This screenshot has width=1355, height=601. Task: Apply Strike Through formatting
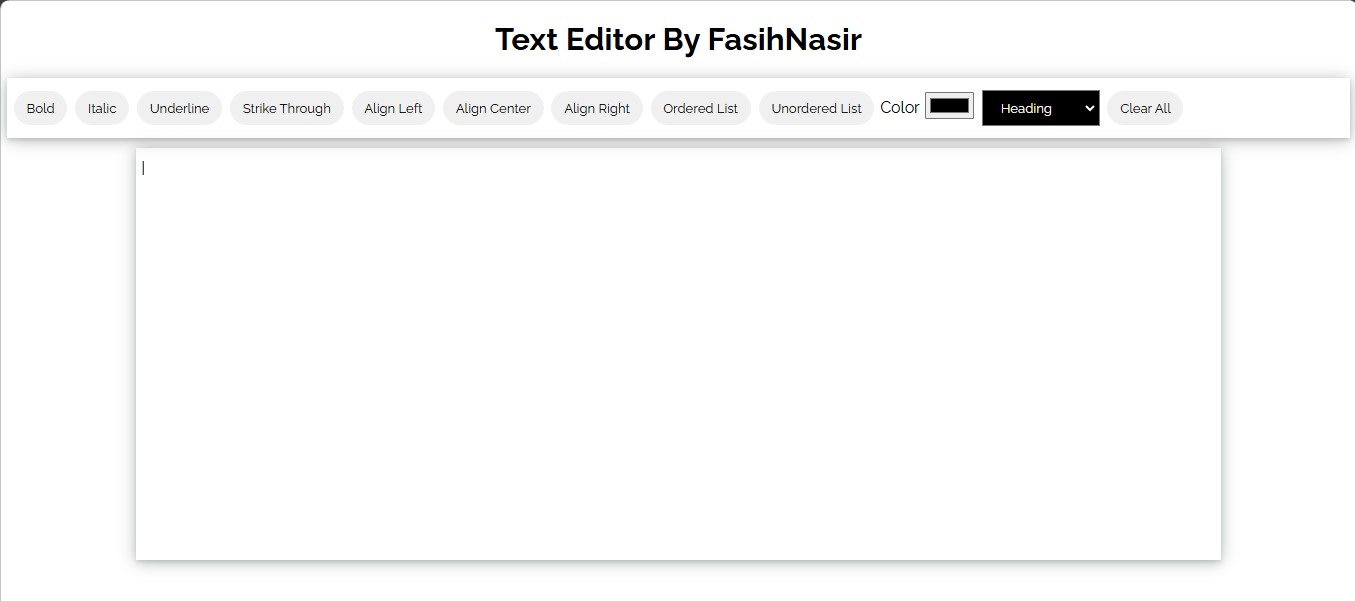[287, 108]
